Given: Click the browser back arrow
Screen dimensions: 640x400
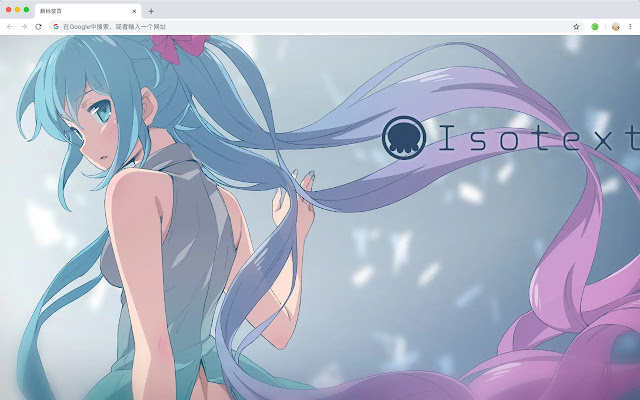Looking at the screenshot, I should pos(10,27).
